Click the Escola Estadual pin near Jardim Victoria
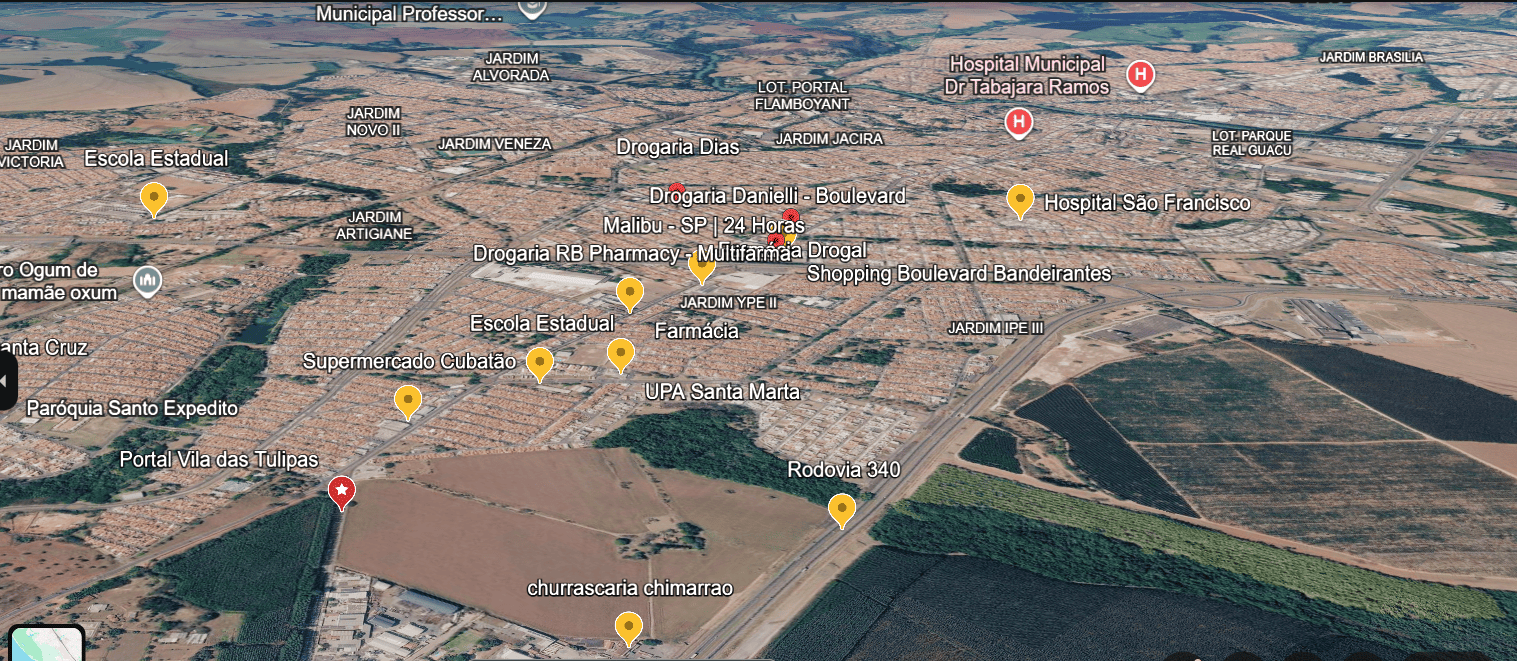The height and width of the screenshot is (661, 1517). (x=153, y=199)
